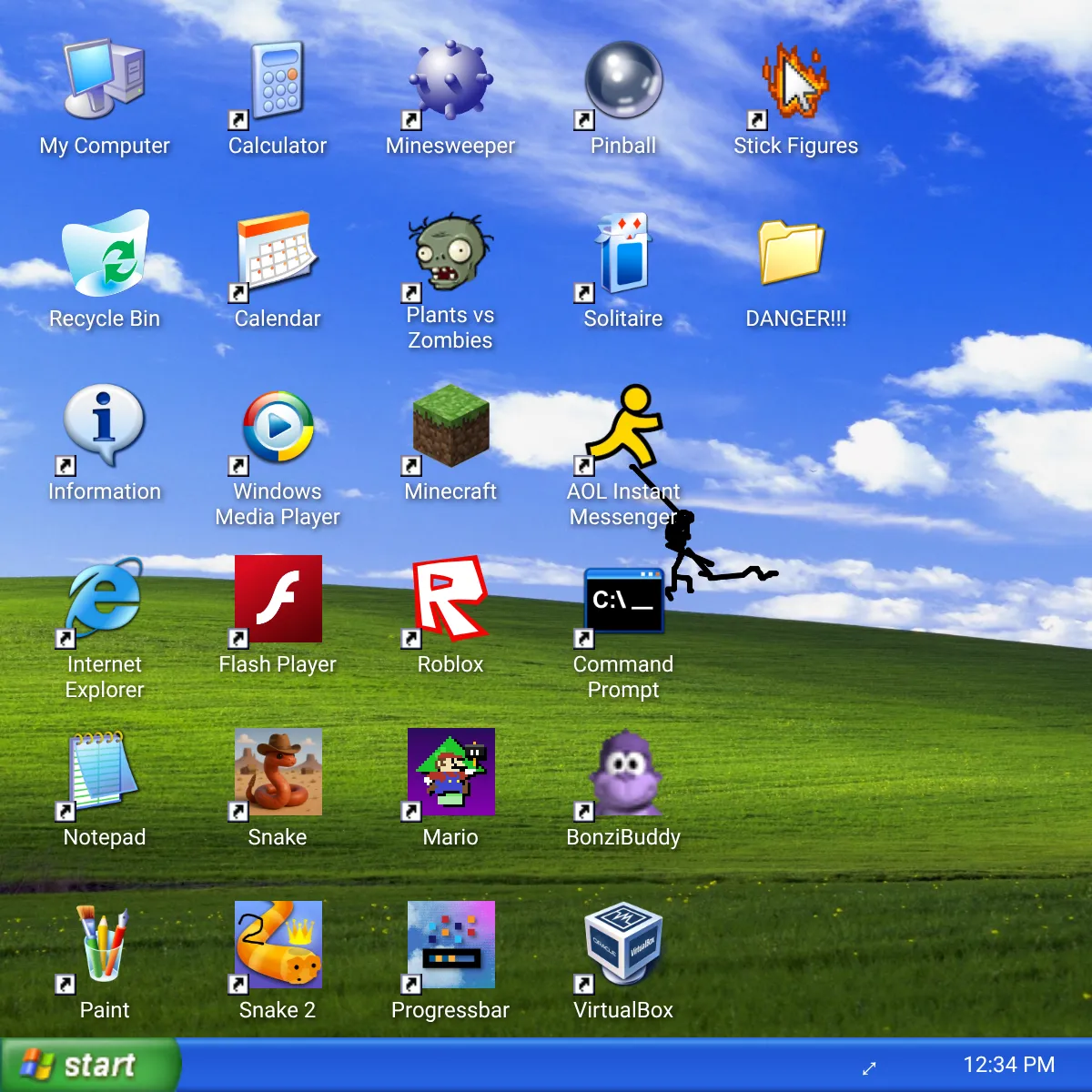The image size is (1092, 1092).
Task: Select the Stick Figures shortcut
Action: point(796,80)
